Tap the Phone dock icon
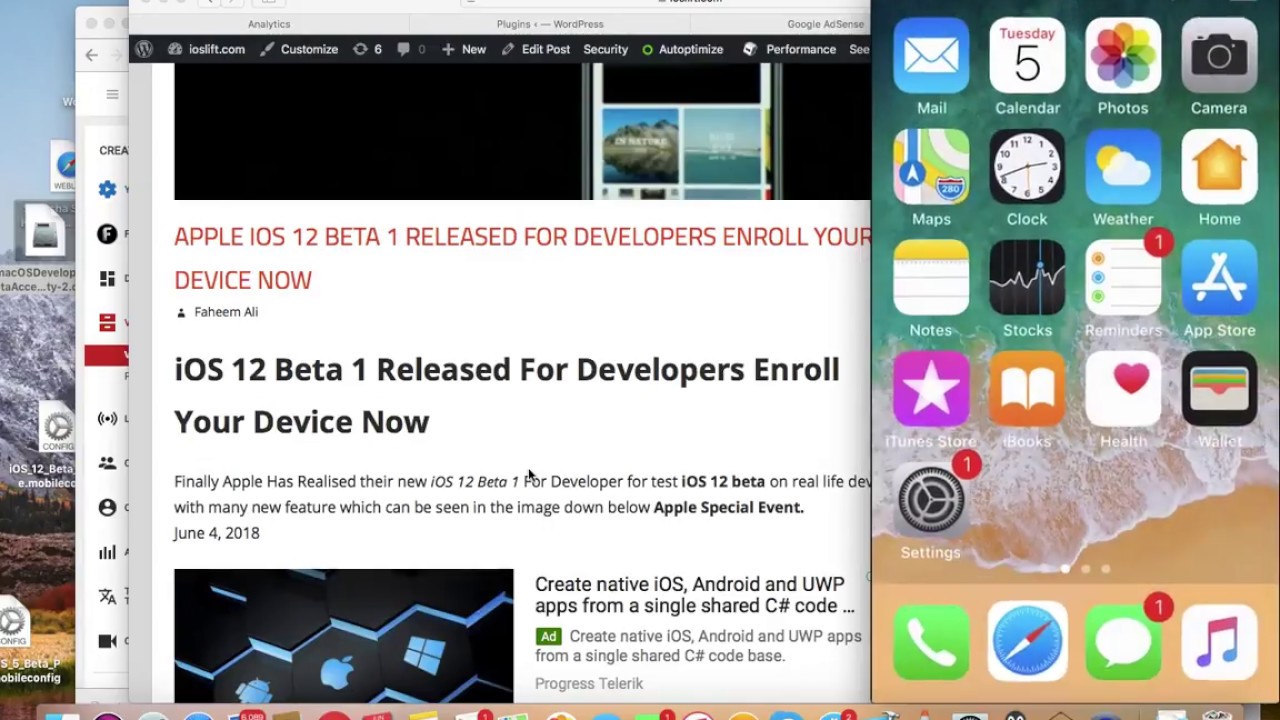 pos(931,641)
